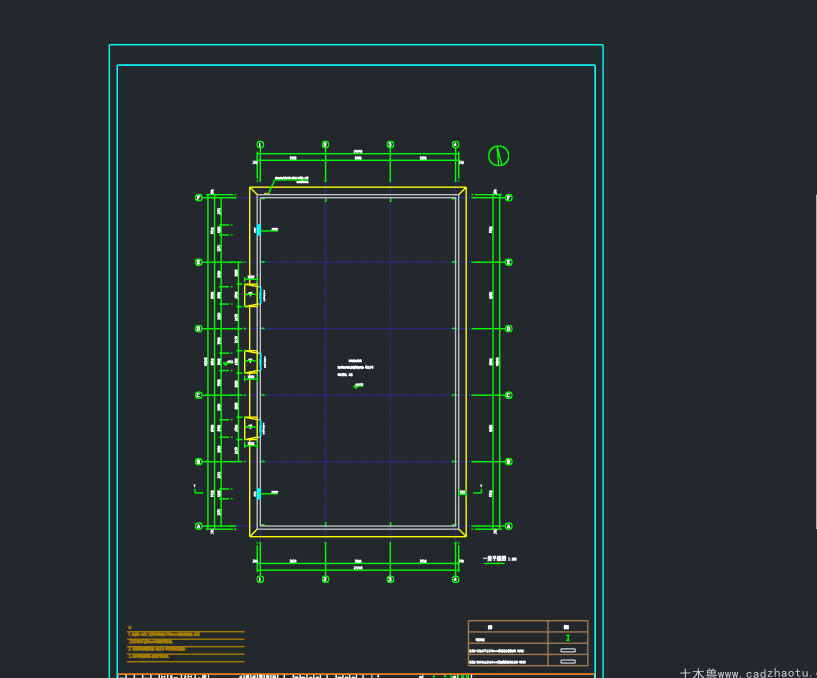Click grid bubble 1 above the plan

[260, 144]
